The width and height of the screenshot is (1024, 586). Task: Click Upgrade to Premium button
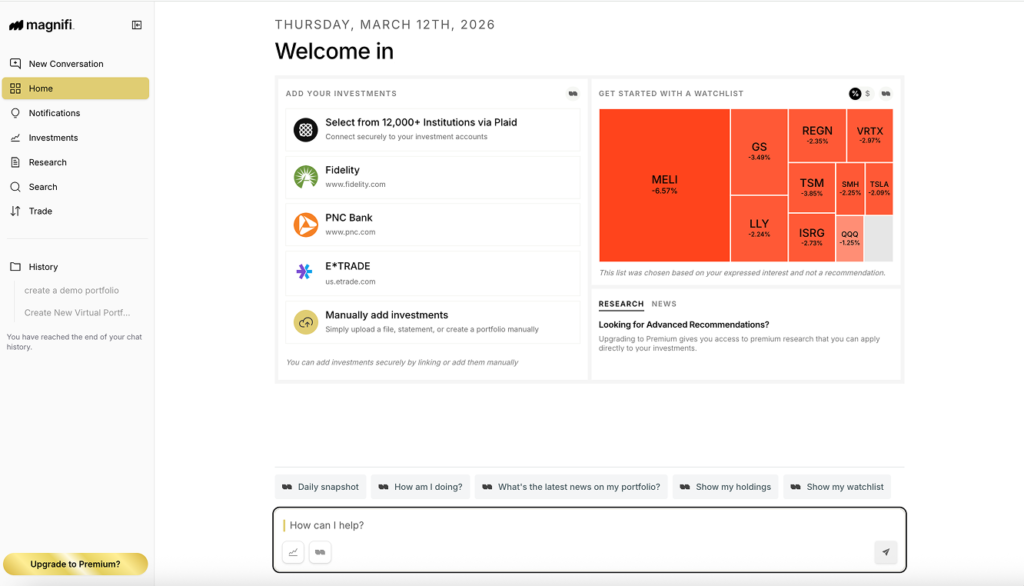pyautogui.click(x=75, y=564)
